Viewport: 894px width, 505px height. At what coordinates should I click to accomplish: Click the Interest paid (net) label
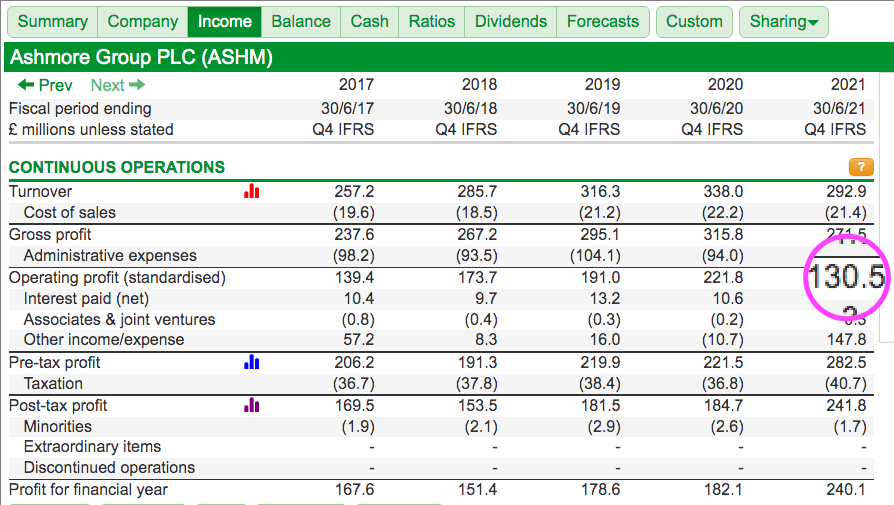click(x=86, y=299)
